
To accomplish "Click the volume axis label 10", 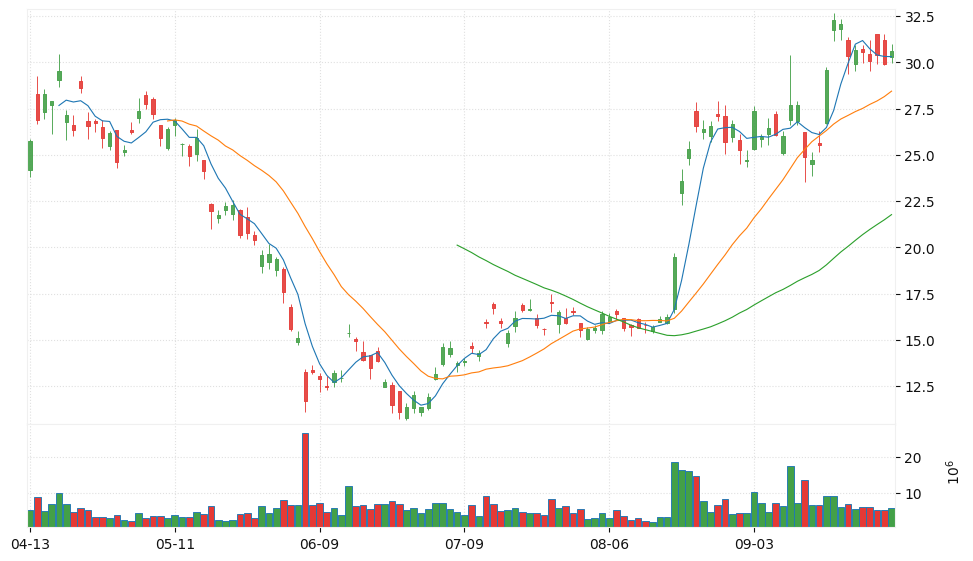I will pos(913,494).
